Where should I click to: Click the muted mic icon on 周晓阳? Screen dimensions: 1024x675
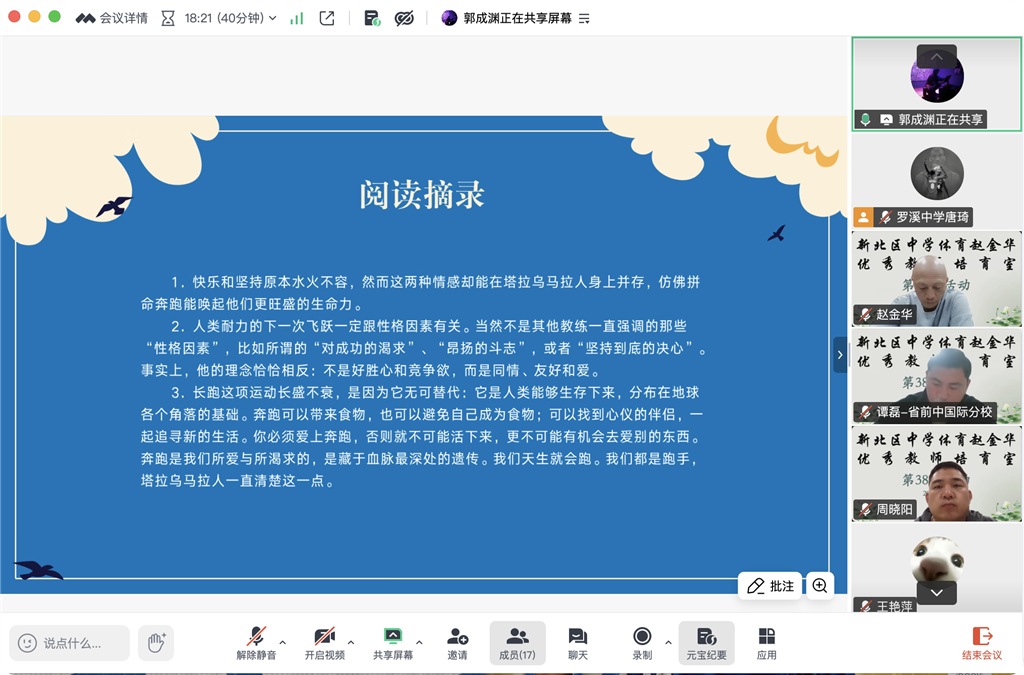pyautogui.click(x=865, y=509)
